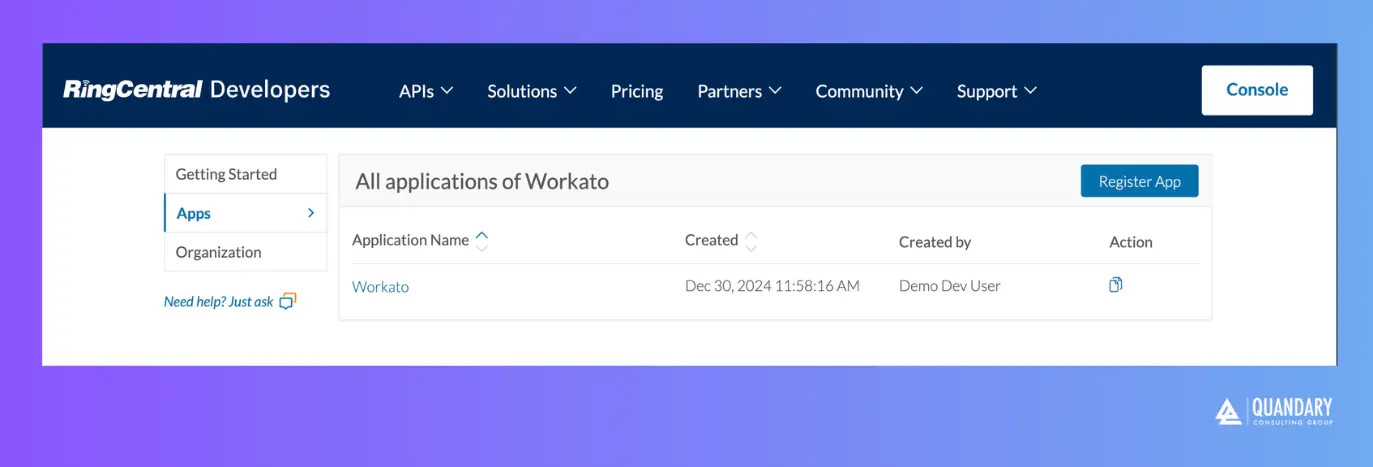Go to the Pricing page
The height and width of the screenshot is (467, 1373).
tap(637, 91)
